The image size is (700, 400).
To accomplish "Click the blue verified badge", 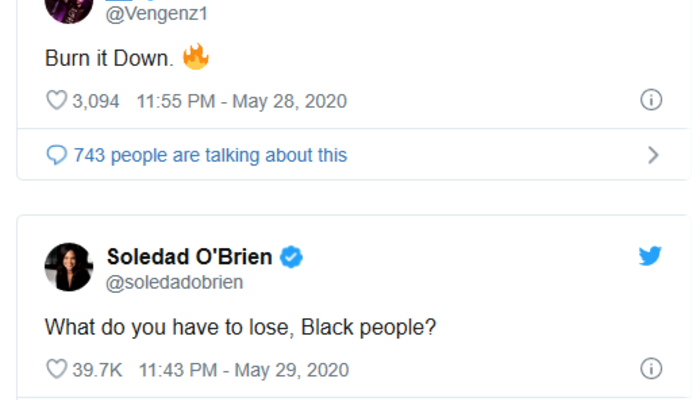I will (x=291, y=258).
